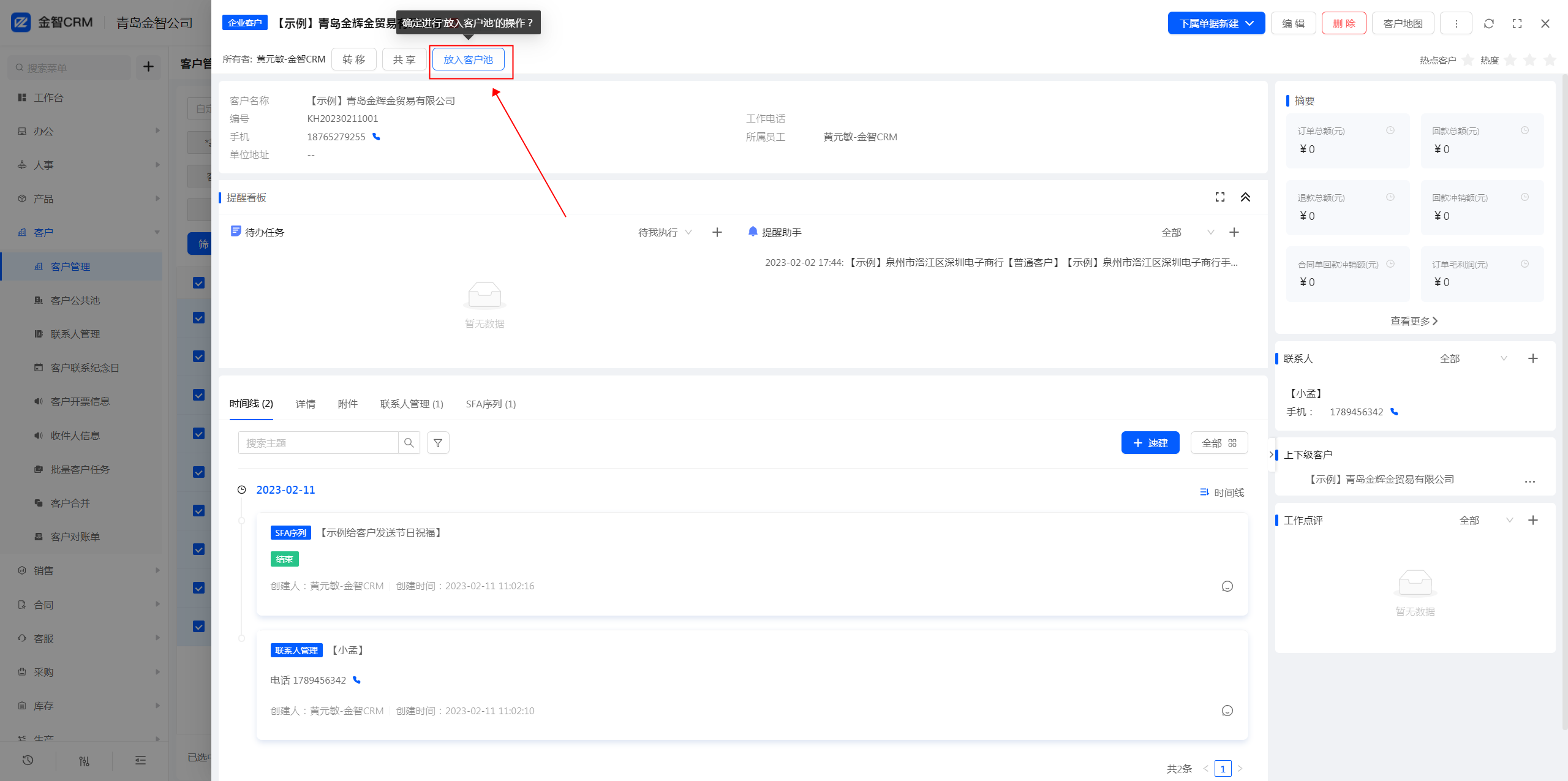Click clock icon on 退款总额 card
The image size is (1568, 781).
1390,197
